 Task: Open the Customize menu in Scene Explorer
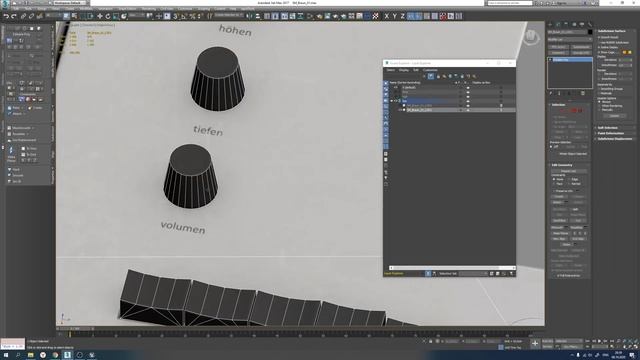click(430, 70)
